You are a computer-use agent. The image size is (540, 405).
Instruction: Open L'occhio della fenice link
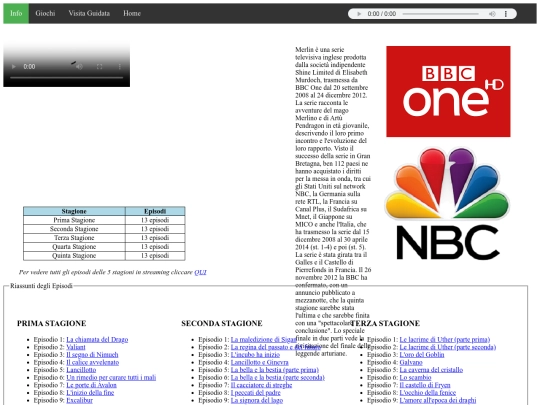click(x=428, y=393)
